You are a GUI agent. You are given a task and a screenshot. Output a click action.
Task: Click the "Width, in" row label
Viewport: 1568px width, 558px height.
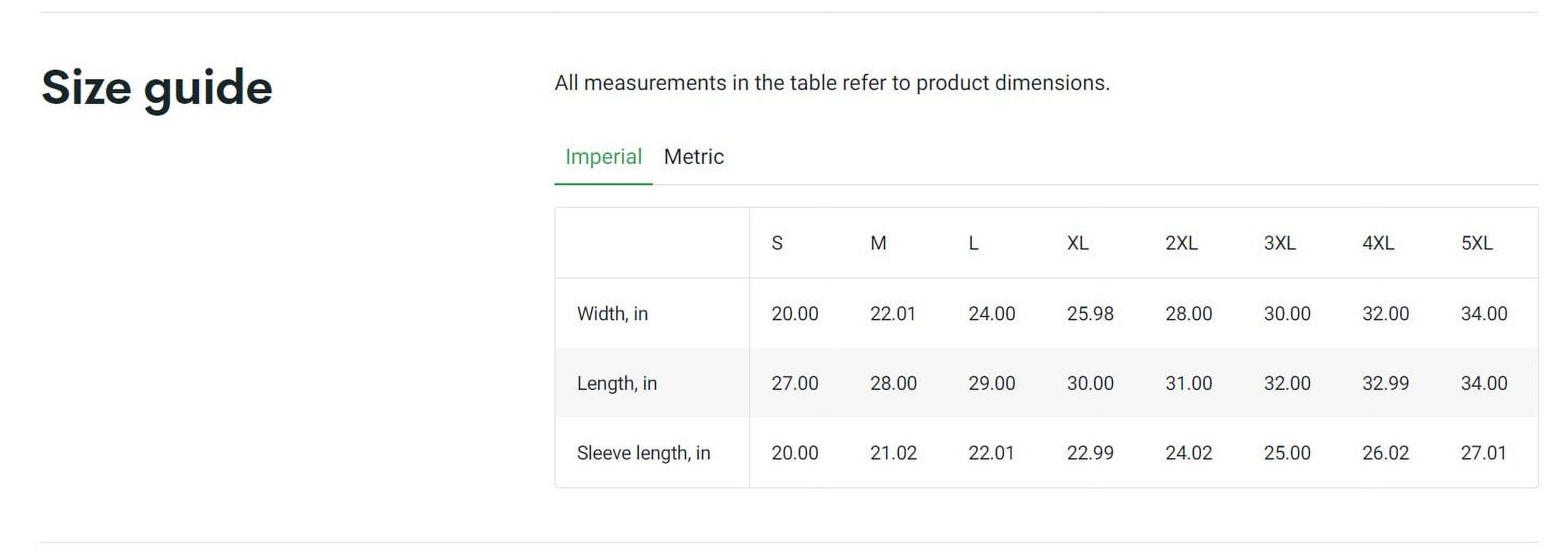[612, 313]
